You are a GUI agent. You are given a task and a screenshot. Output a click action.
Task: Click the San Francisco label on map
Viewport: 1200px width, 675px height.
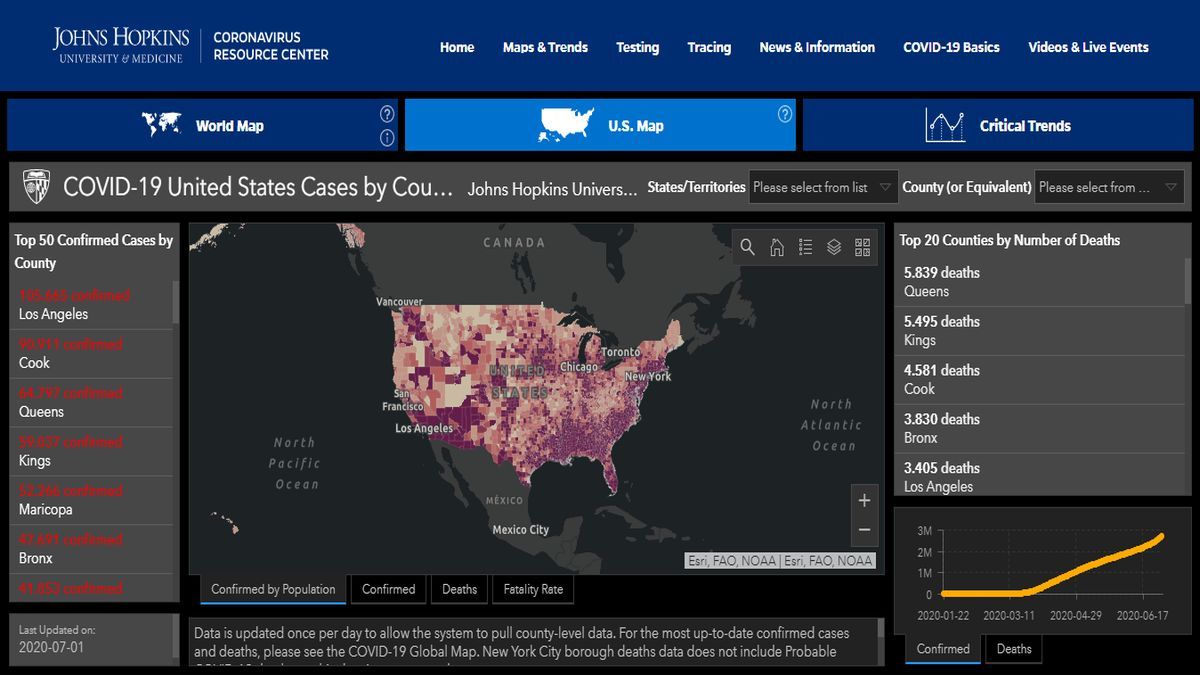pyautogui.click(x=402, y=400)
